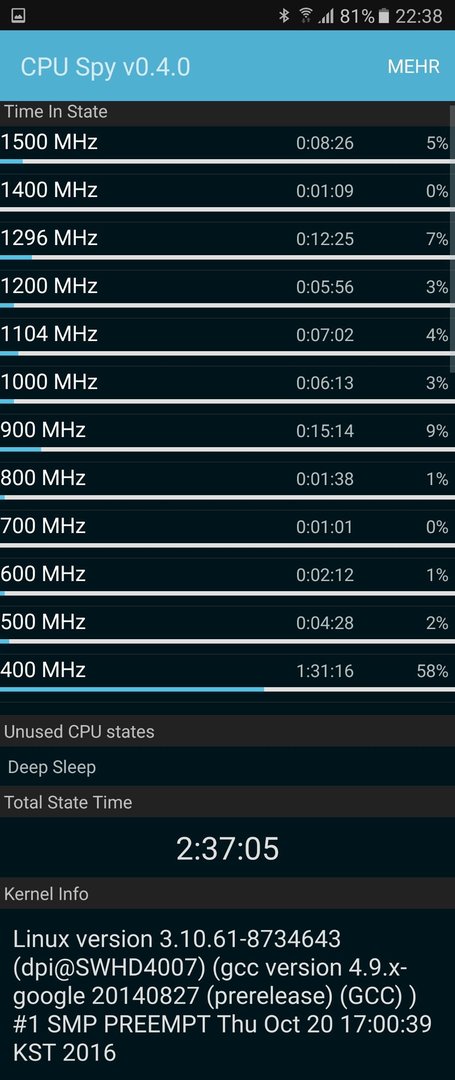Click the 400 MHz progress bar
455x1080 pixels.
[x=227, y=689]
